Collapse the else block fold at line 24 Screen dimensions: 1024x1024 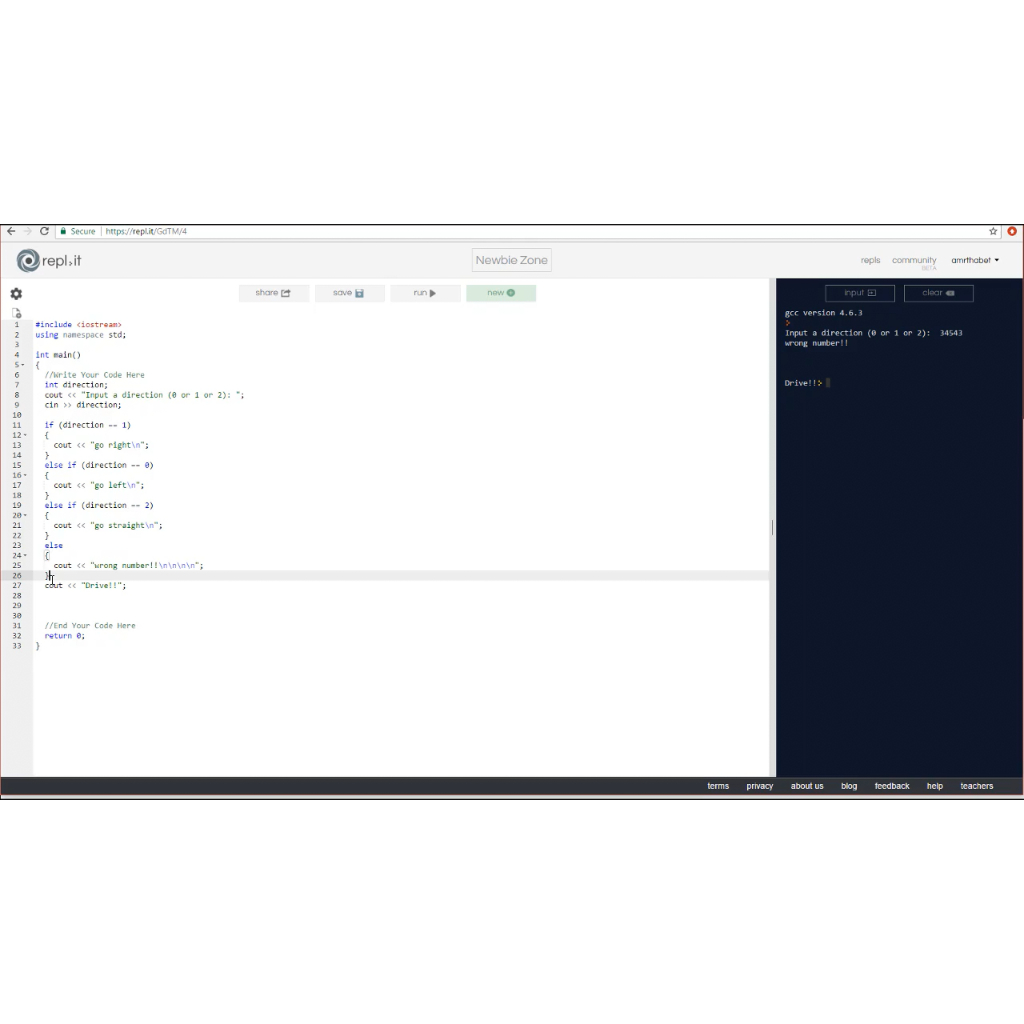24,555
